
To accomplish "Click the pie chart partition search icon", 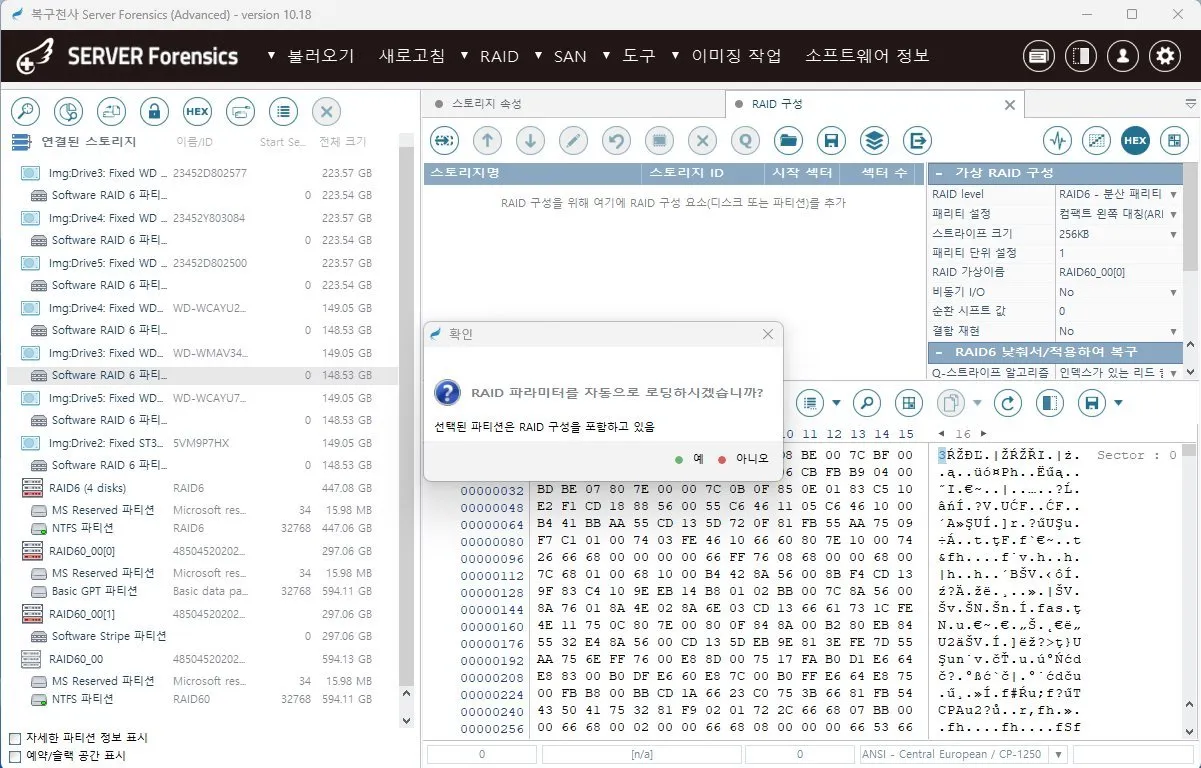I will click(x=68, y=110).
